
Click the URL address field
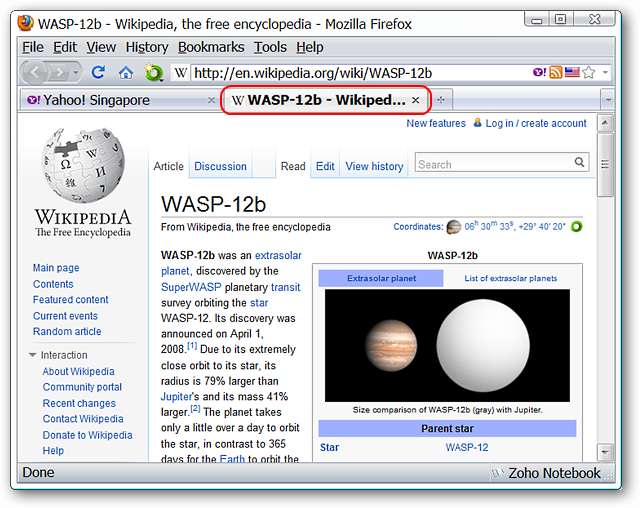[361, 73]
